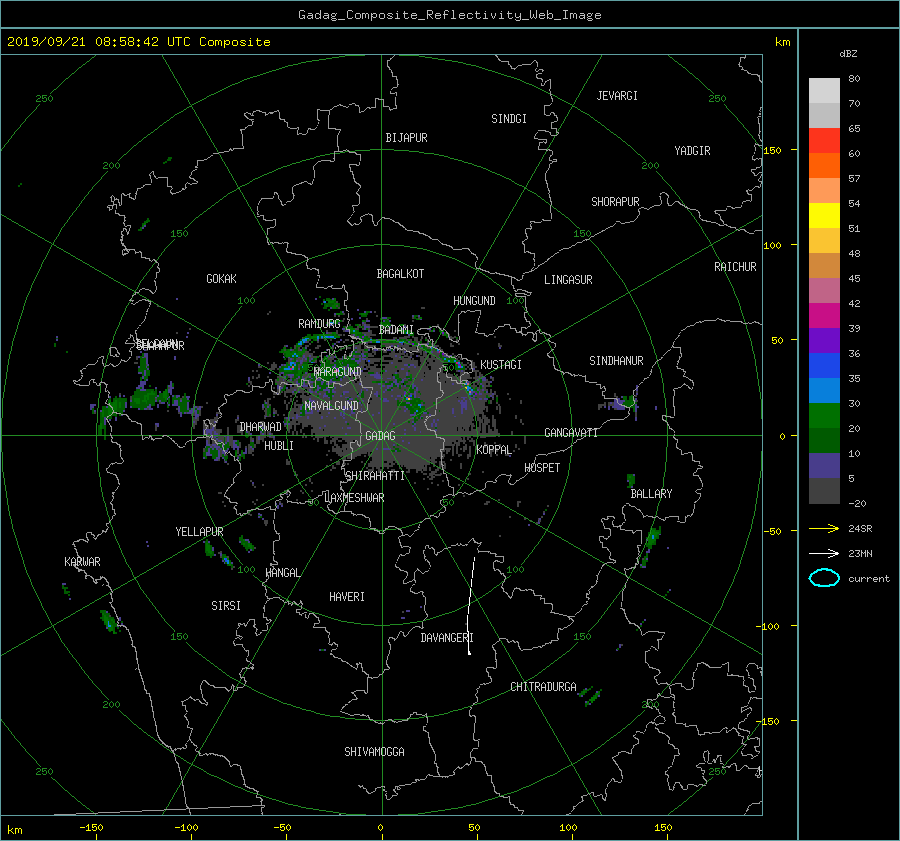Choose the purple 36 dBZ legend swatch
The image size is (900, 841).
click(x=824, y=341)
